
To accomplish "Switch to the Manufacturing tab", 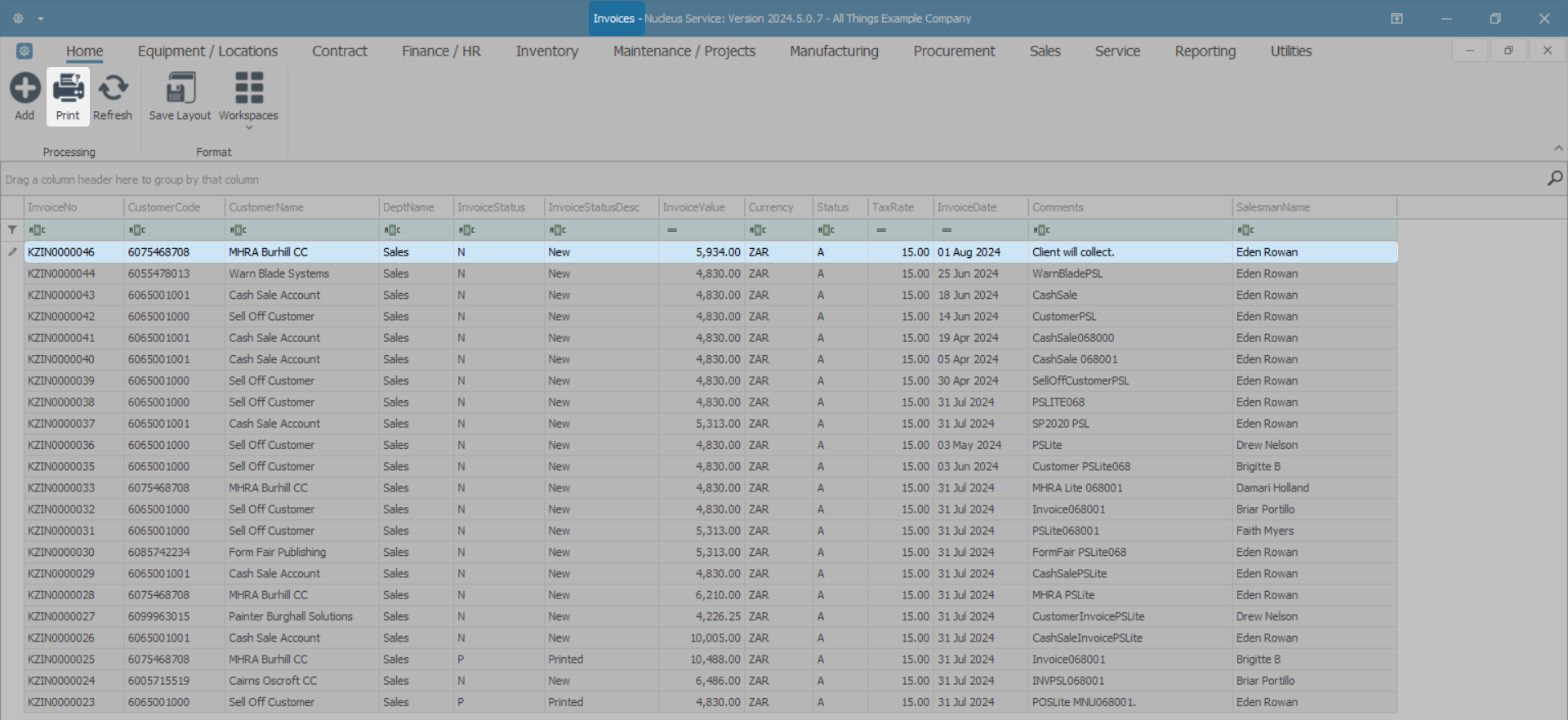I will pos(834,51).
